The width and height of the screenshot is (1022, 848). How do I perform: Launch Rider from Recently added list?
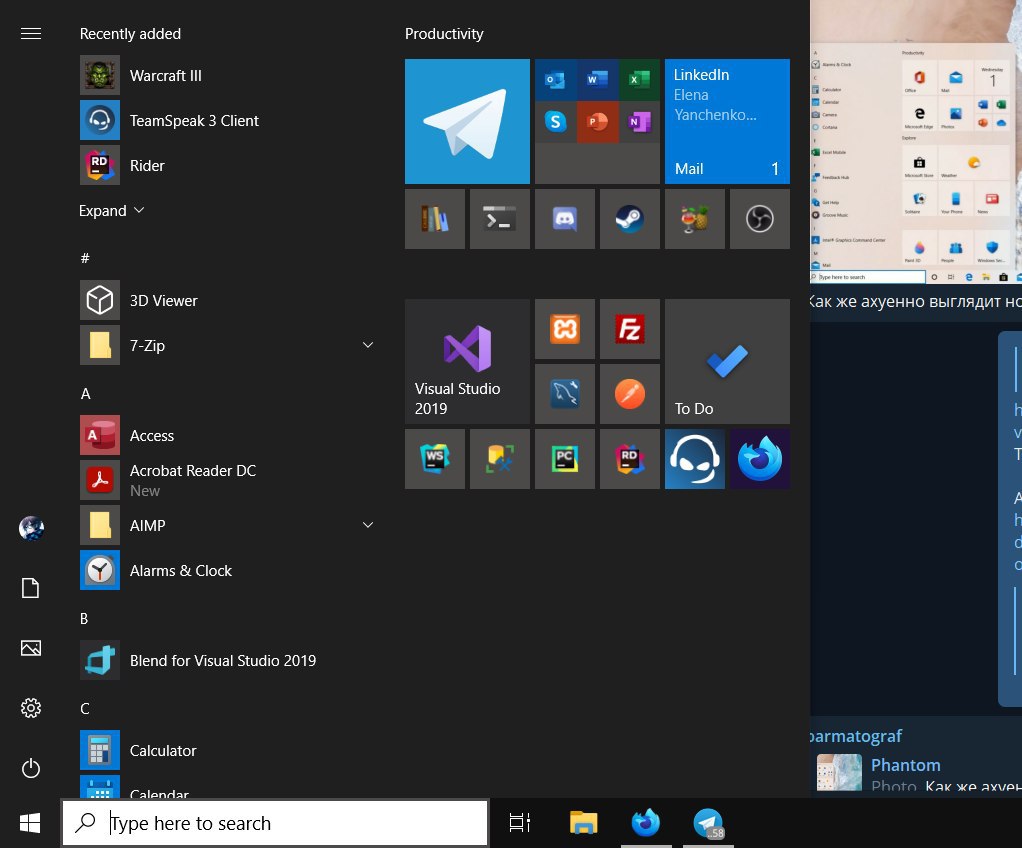pos(228,166)
